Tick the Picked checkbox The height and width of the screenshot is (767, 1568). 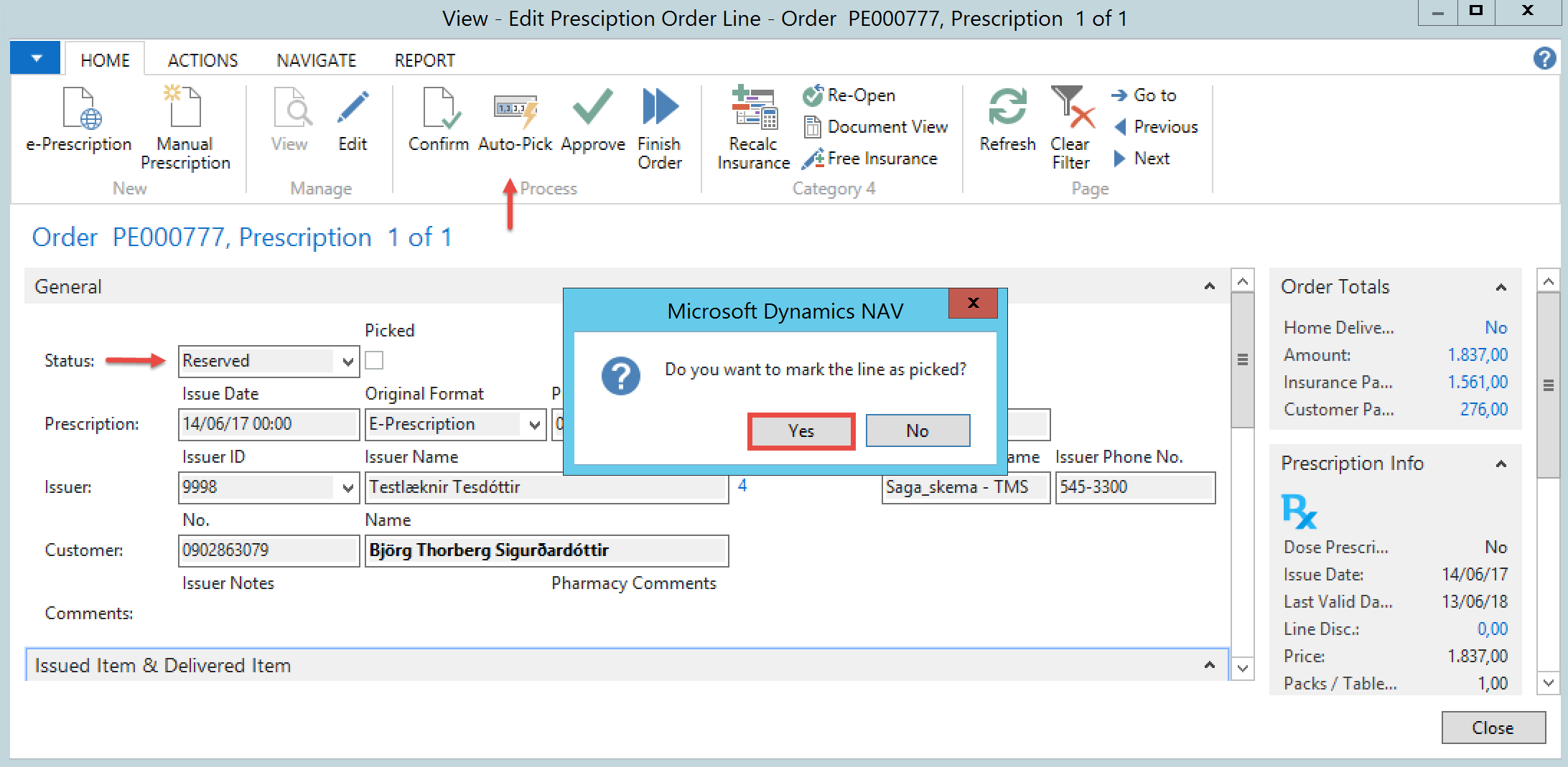[374, 360]
